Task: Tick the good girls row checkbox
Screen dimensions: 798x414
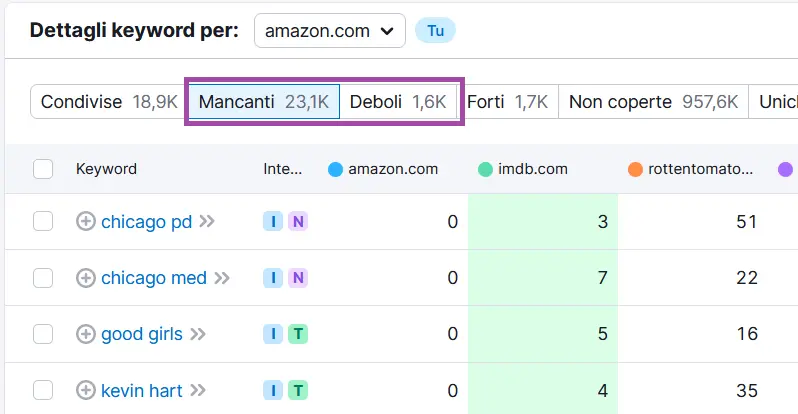Action: 43,334
